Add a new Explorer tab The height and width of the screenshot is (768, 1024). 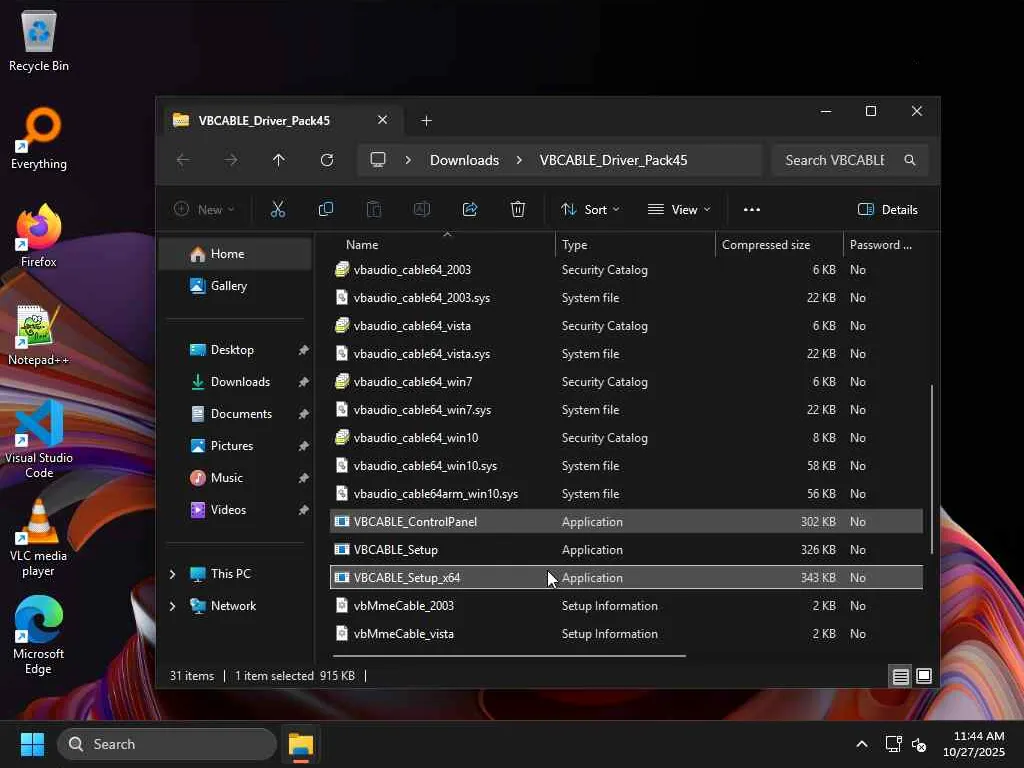tap(426, 120)
